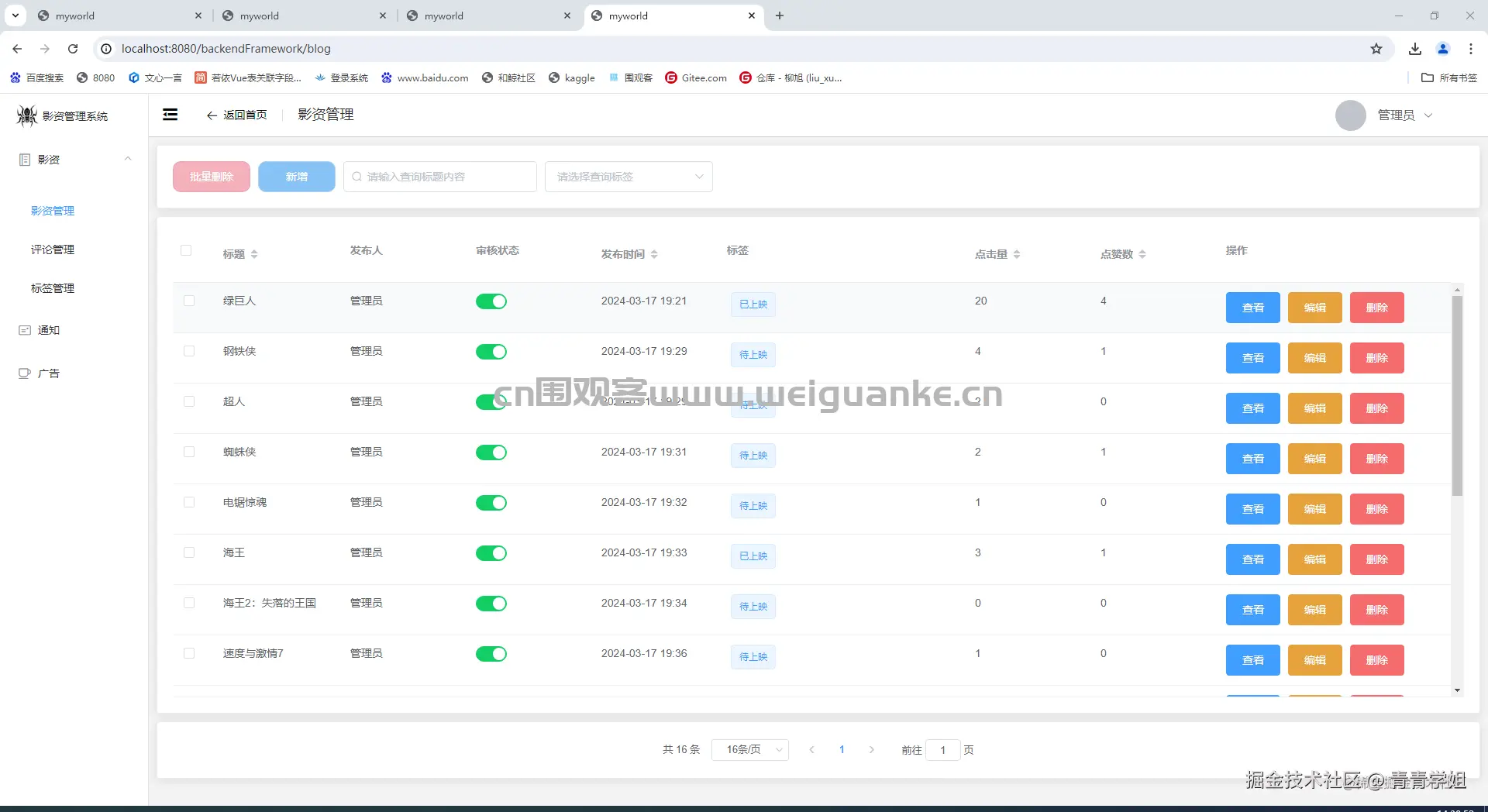
Task: Toggle review status switch for 绿巨人
Action: pos(491,301)
